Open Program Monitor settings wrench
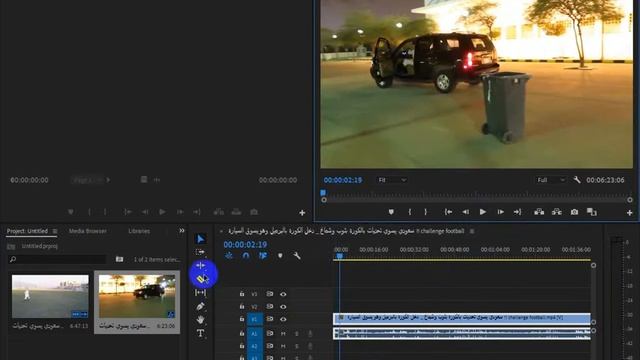 pyautogui.click(x=577, y=180)
